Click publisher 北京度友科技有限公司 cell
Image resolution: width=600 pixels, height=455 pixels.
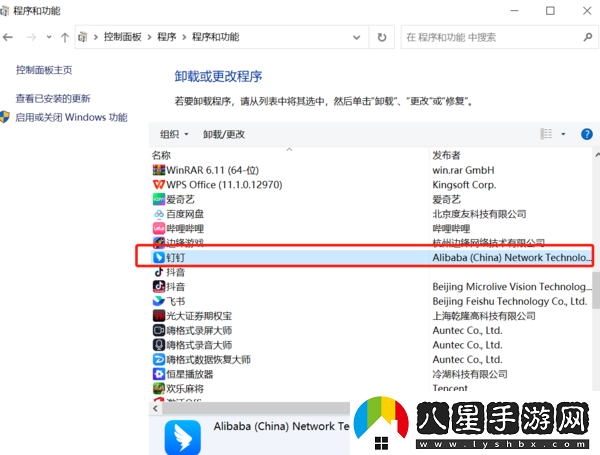(x=479, y=214)
